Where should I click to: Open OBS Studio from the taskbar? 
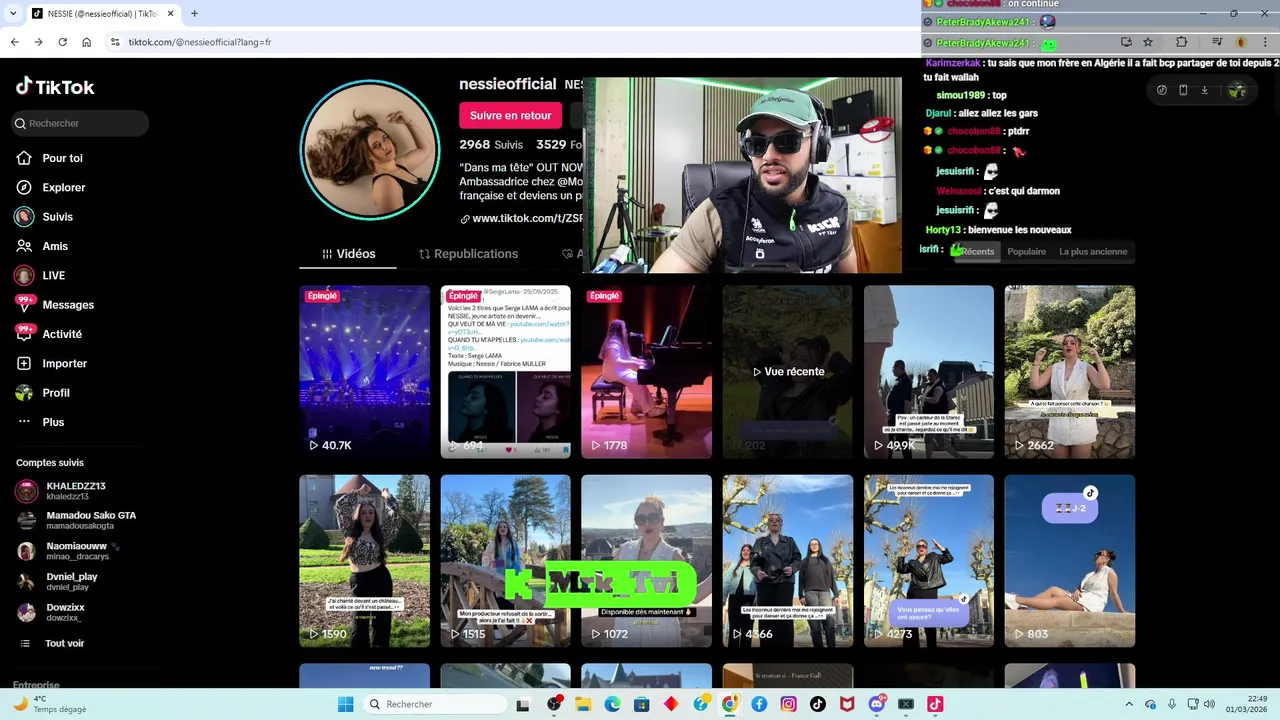tap(553, 704)
